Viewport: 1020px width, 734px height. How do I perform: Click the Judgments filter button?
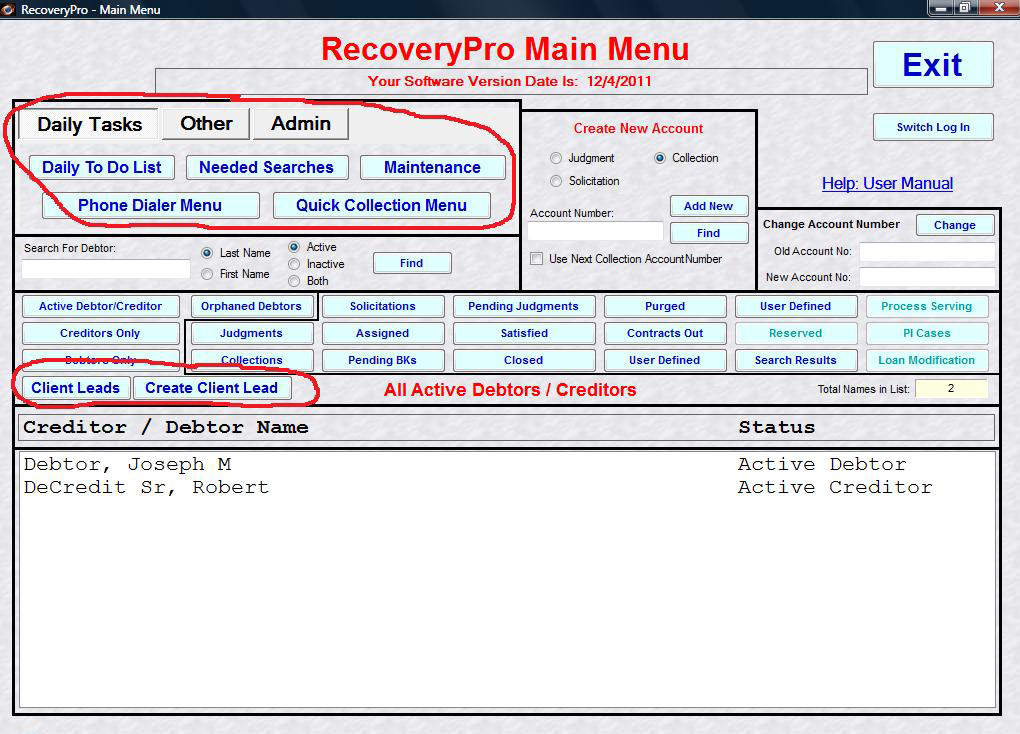coord(251,333)
